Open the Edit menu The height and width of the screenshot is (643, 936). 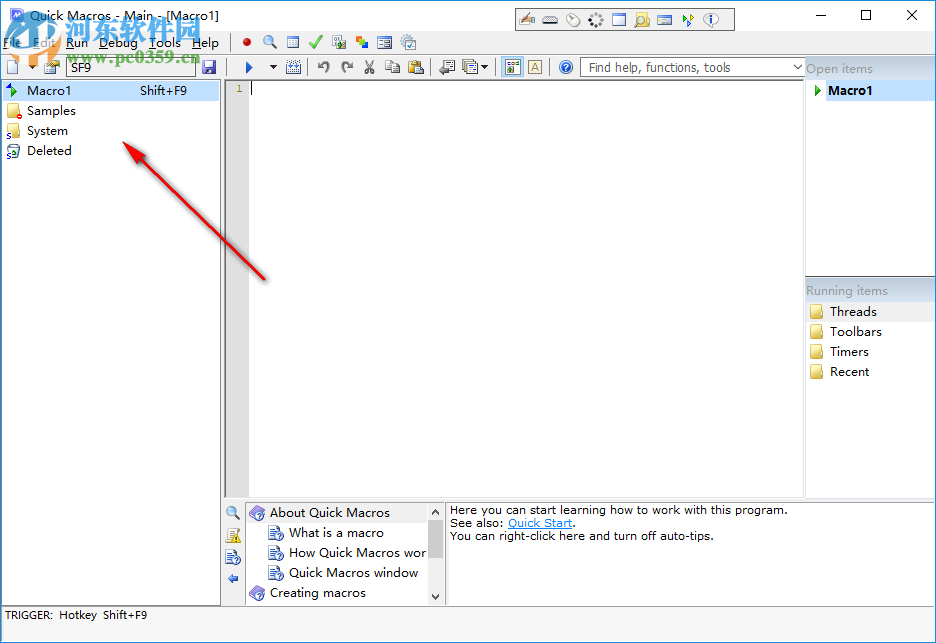(44, 42)
